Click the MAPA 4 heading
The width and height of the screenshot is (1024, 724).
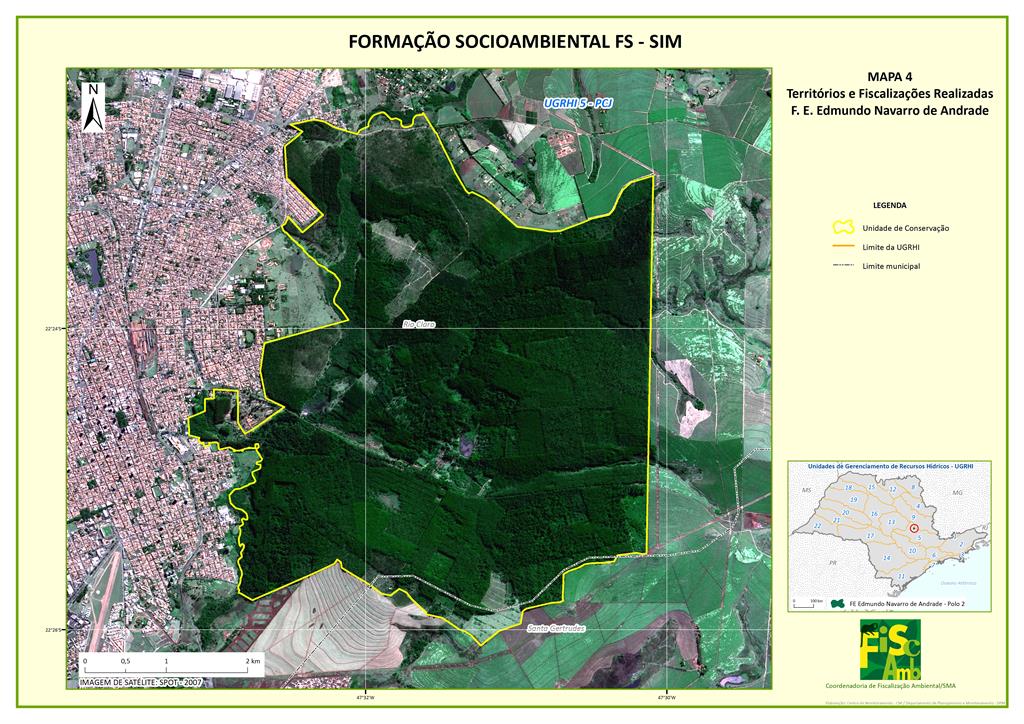click(889, 77)
